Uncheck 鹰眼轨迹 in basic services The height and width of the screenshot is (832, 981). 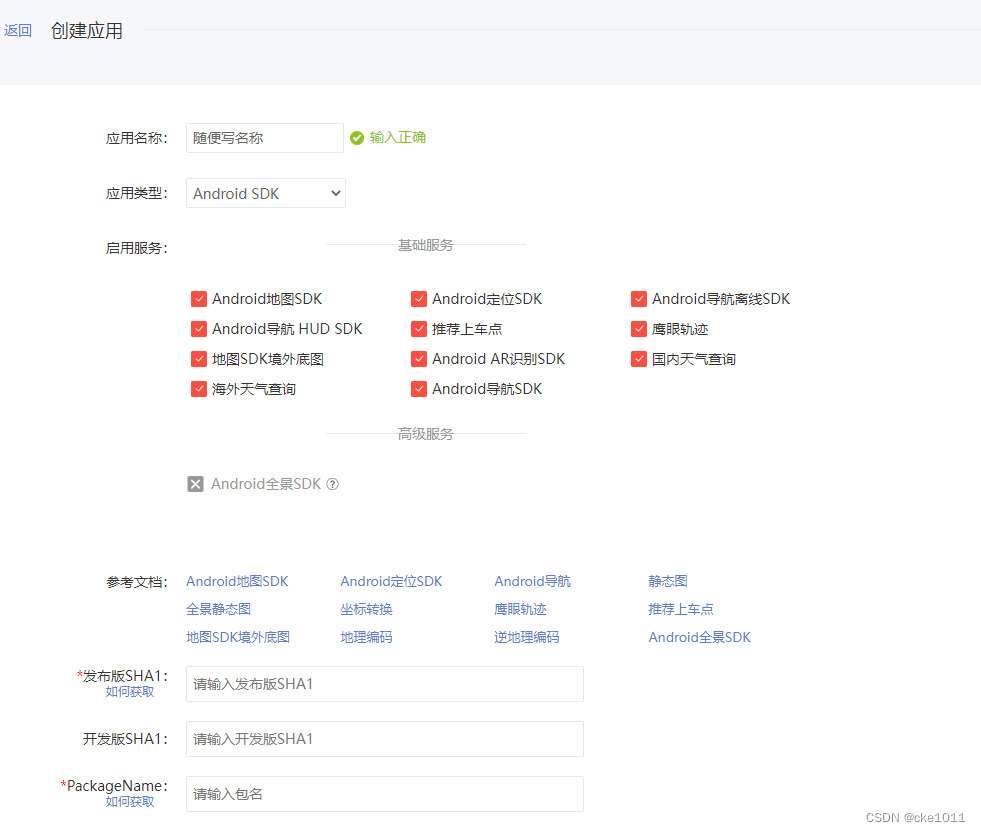(639, 328)
